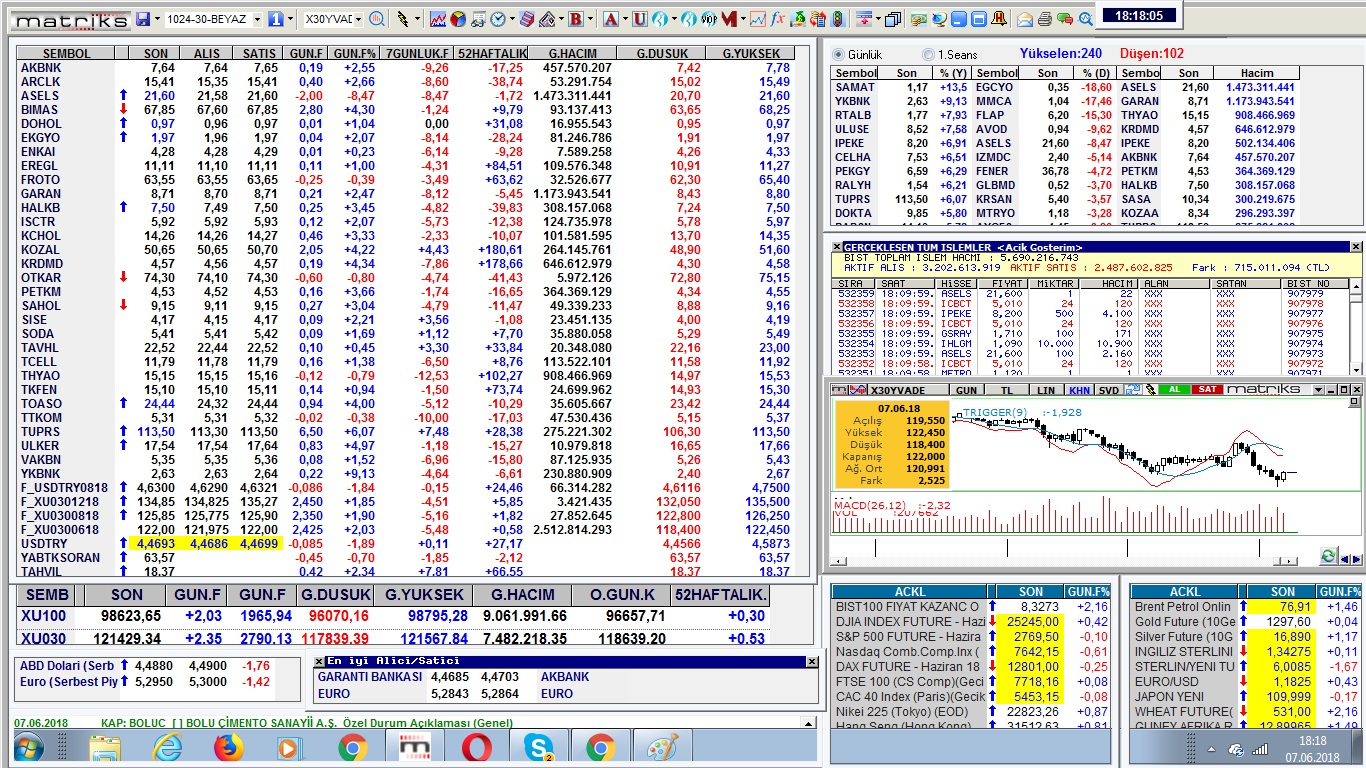Screen dimensions: 1366x768
Task: Expand the arrow next to clock icon
Action: pyautogui.click(x=512, y=19)
